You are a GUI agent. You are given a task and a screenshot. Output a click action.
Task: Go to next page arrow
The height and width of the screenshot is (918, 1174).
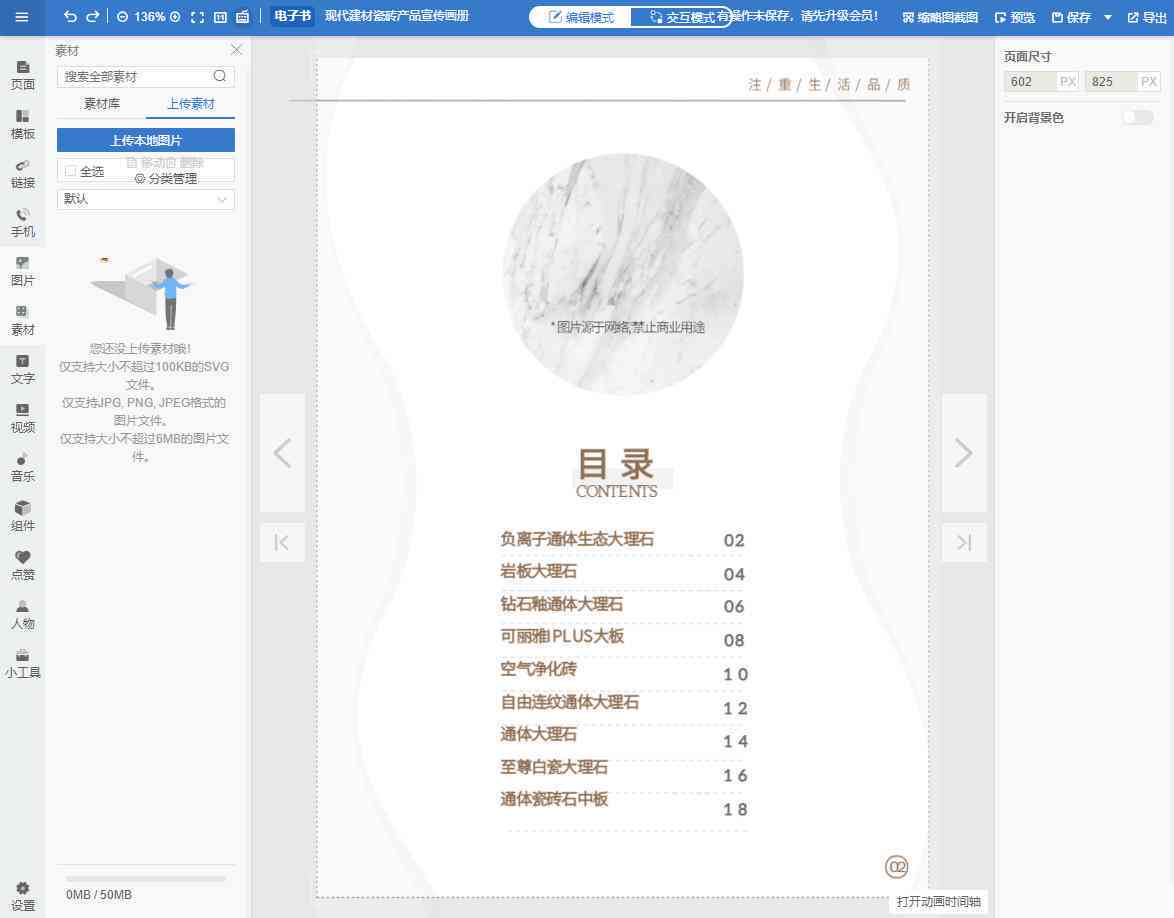point(964,453)
